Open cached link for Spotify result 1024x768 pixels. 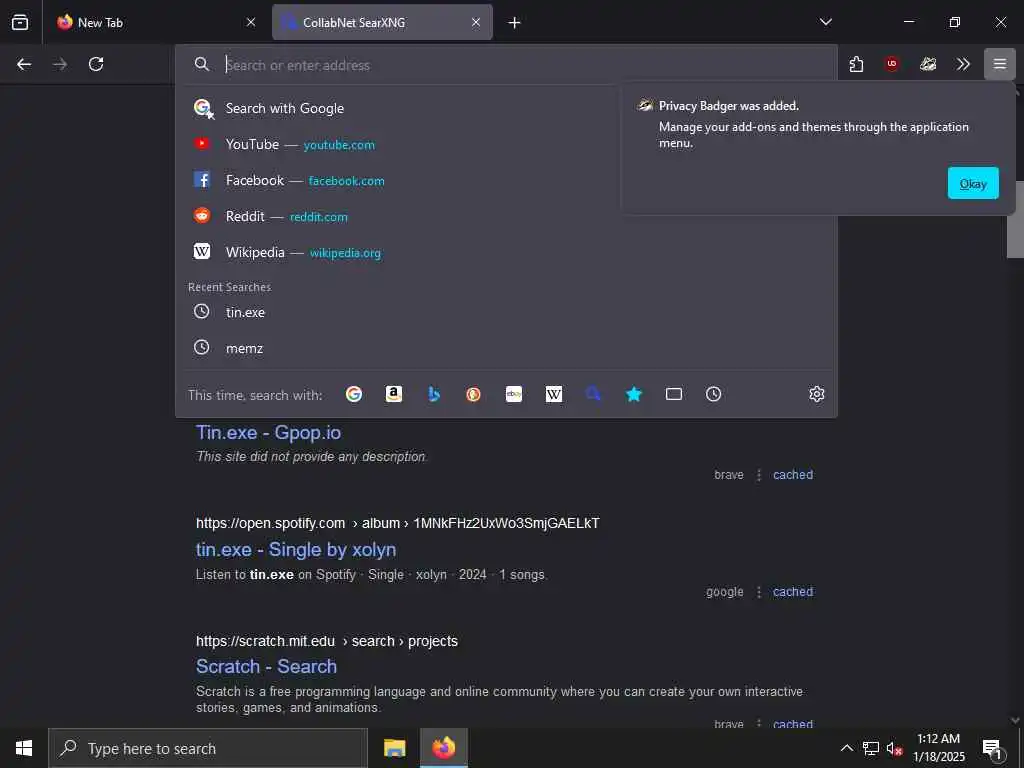click(x=793, y=592)
